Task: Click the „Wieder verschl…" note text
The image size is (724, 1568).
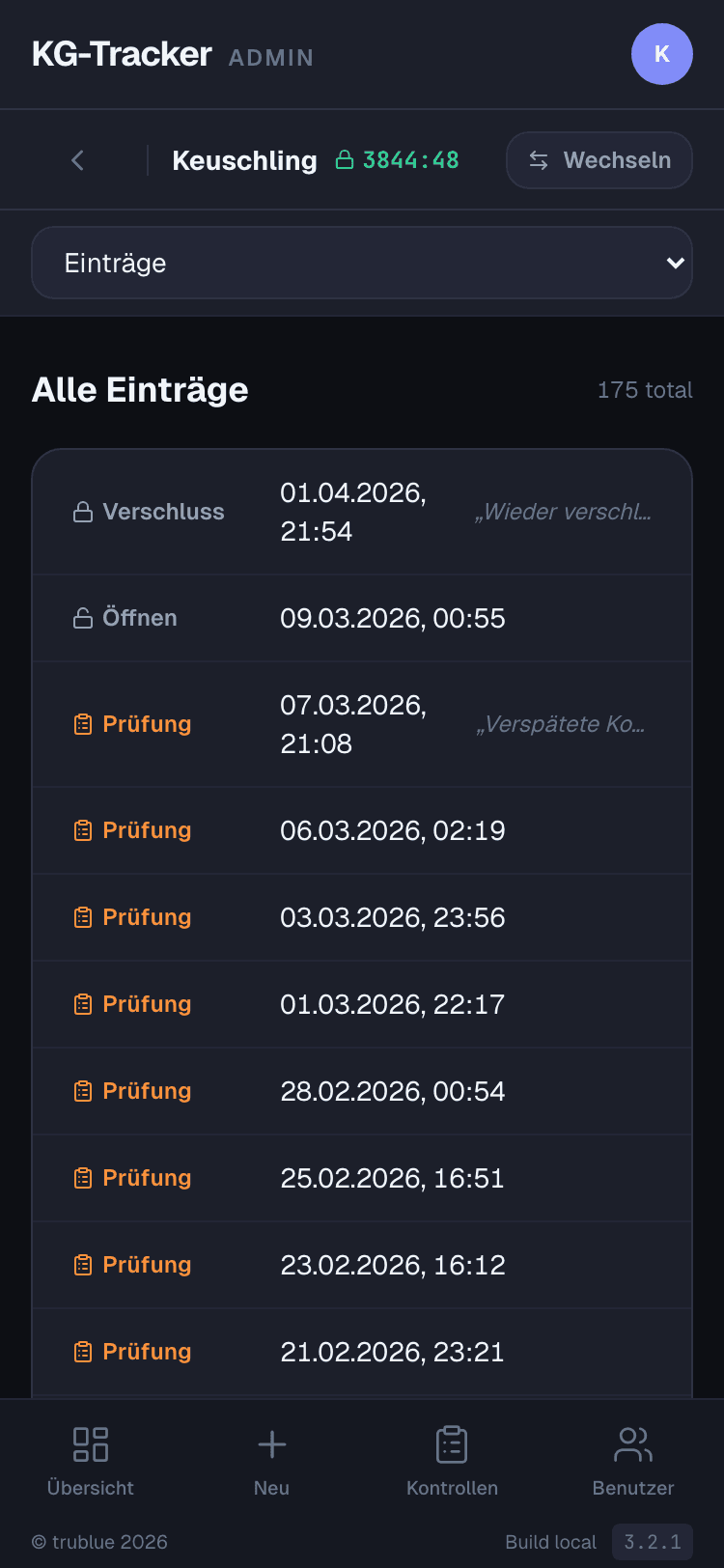Action: pos(563,512)
